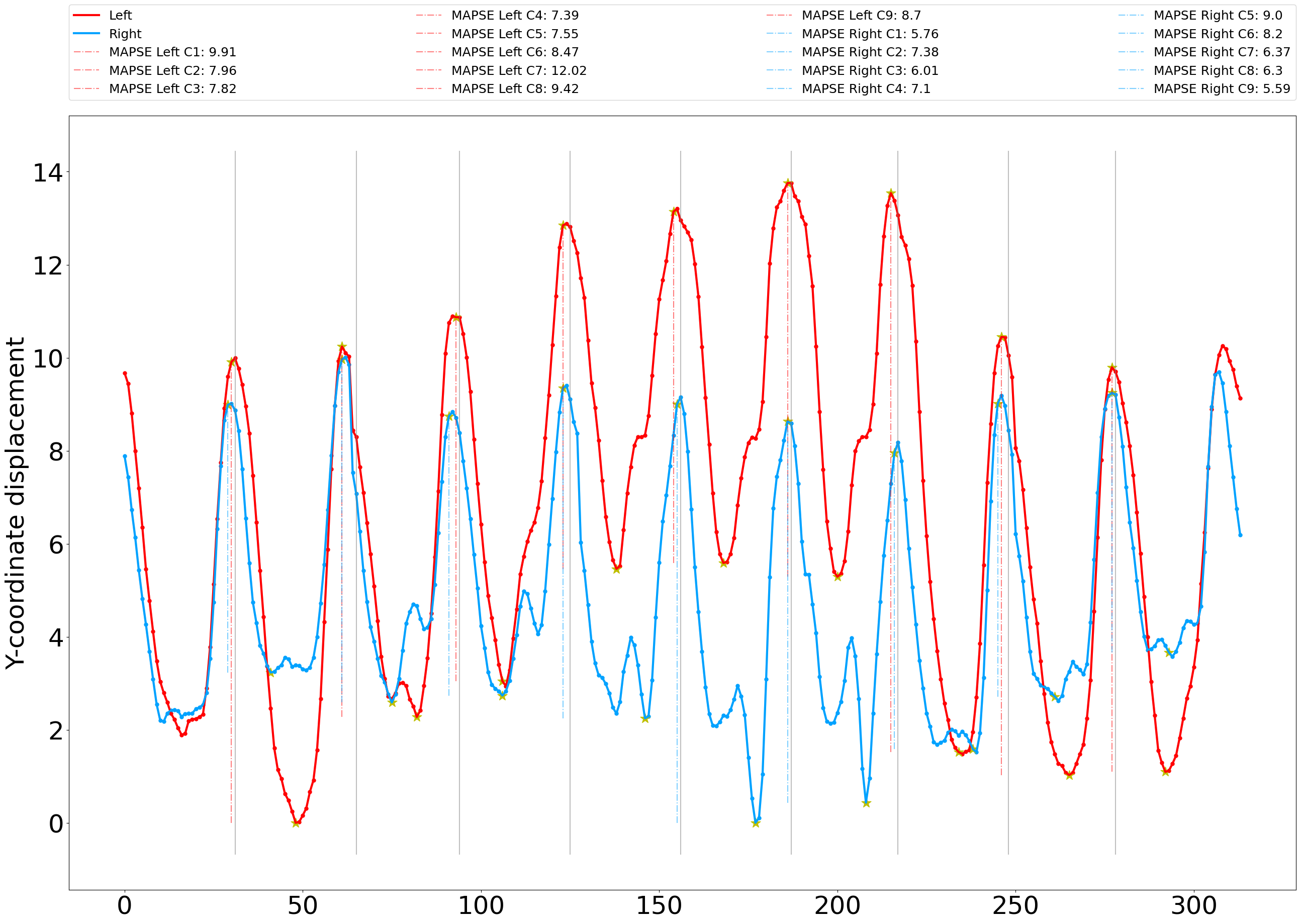This screenshot has width=1301, height=924.
Task: Click the y-axis tick label '8'
Action: (x=56, y=452)
